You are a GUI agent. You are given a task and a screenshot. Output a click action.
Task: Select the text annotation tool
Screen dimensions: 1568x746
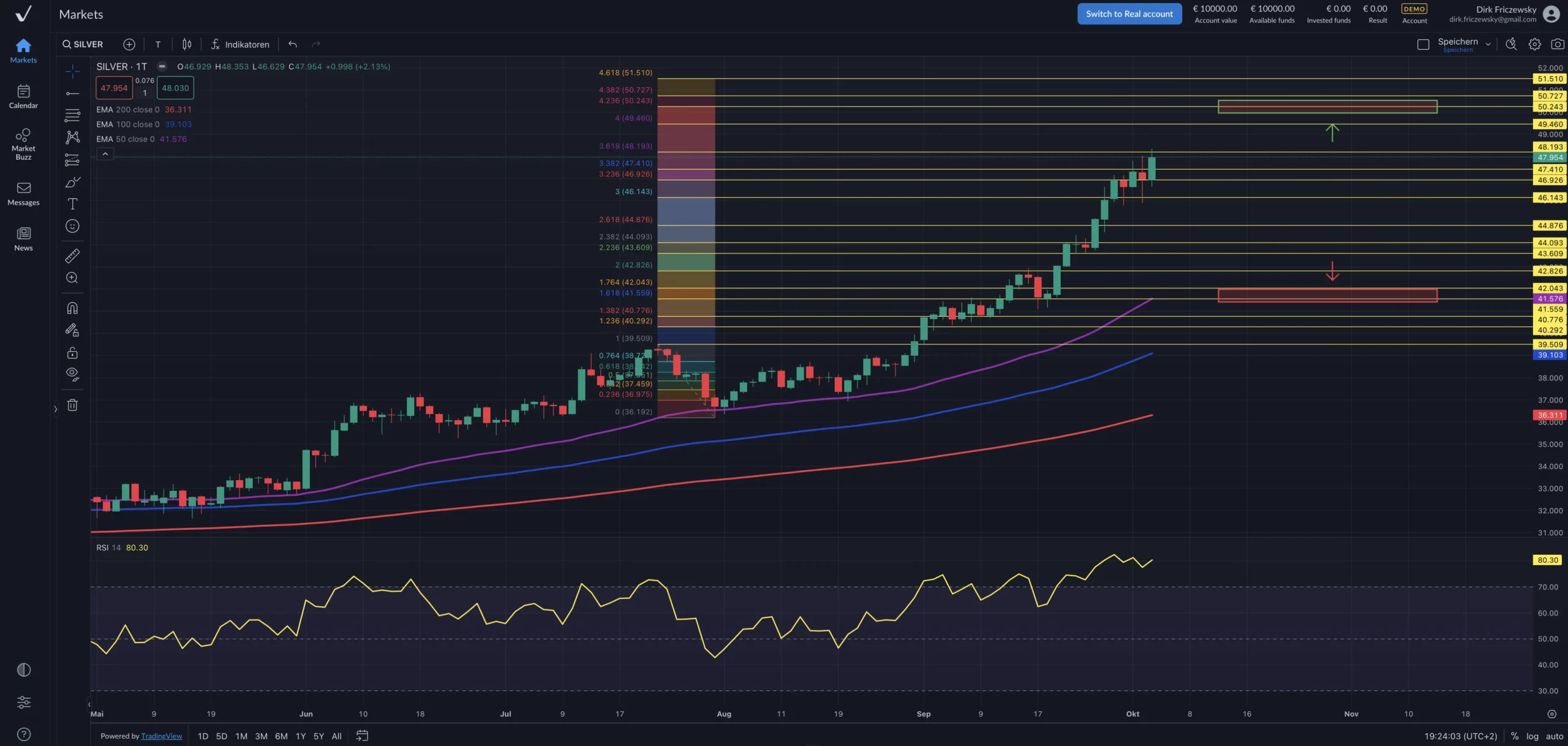pos(72,204)
